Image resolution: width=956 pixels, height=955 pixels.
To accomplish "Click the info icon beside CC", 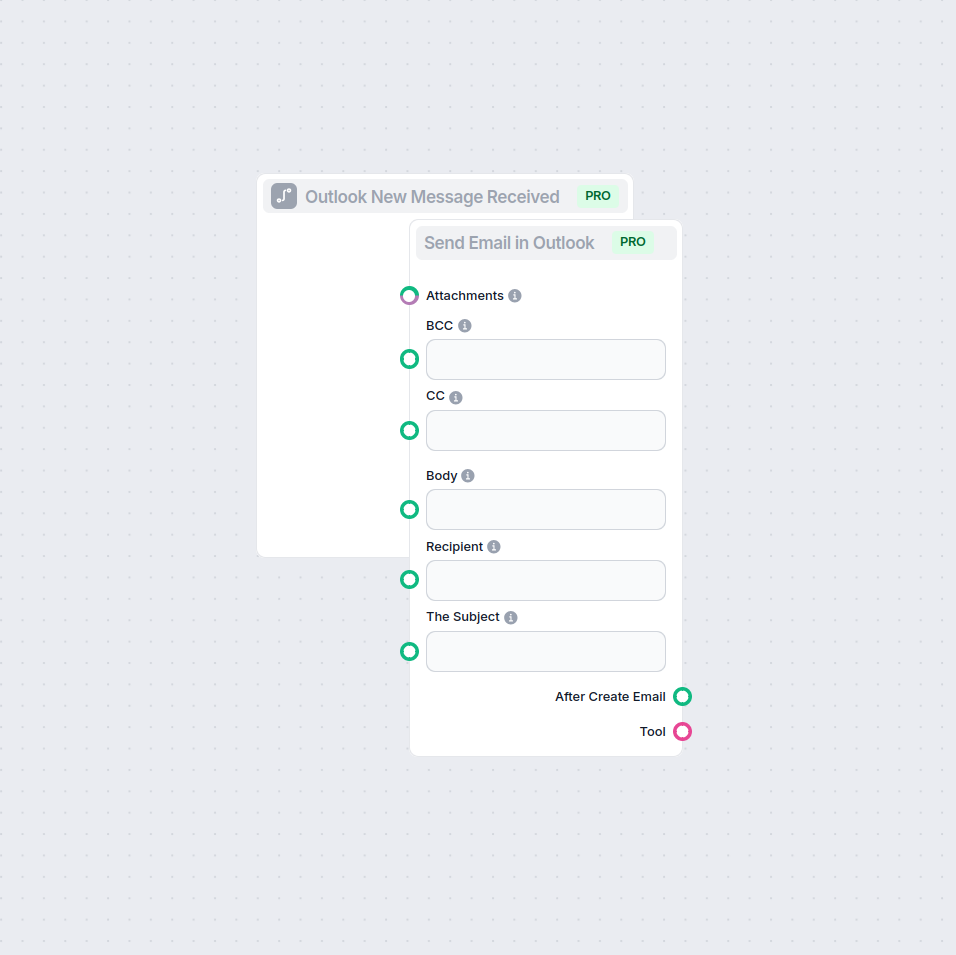I will pos(456,396).
